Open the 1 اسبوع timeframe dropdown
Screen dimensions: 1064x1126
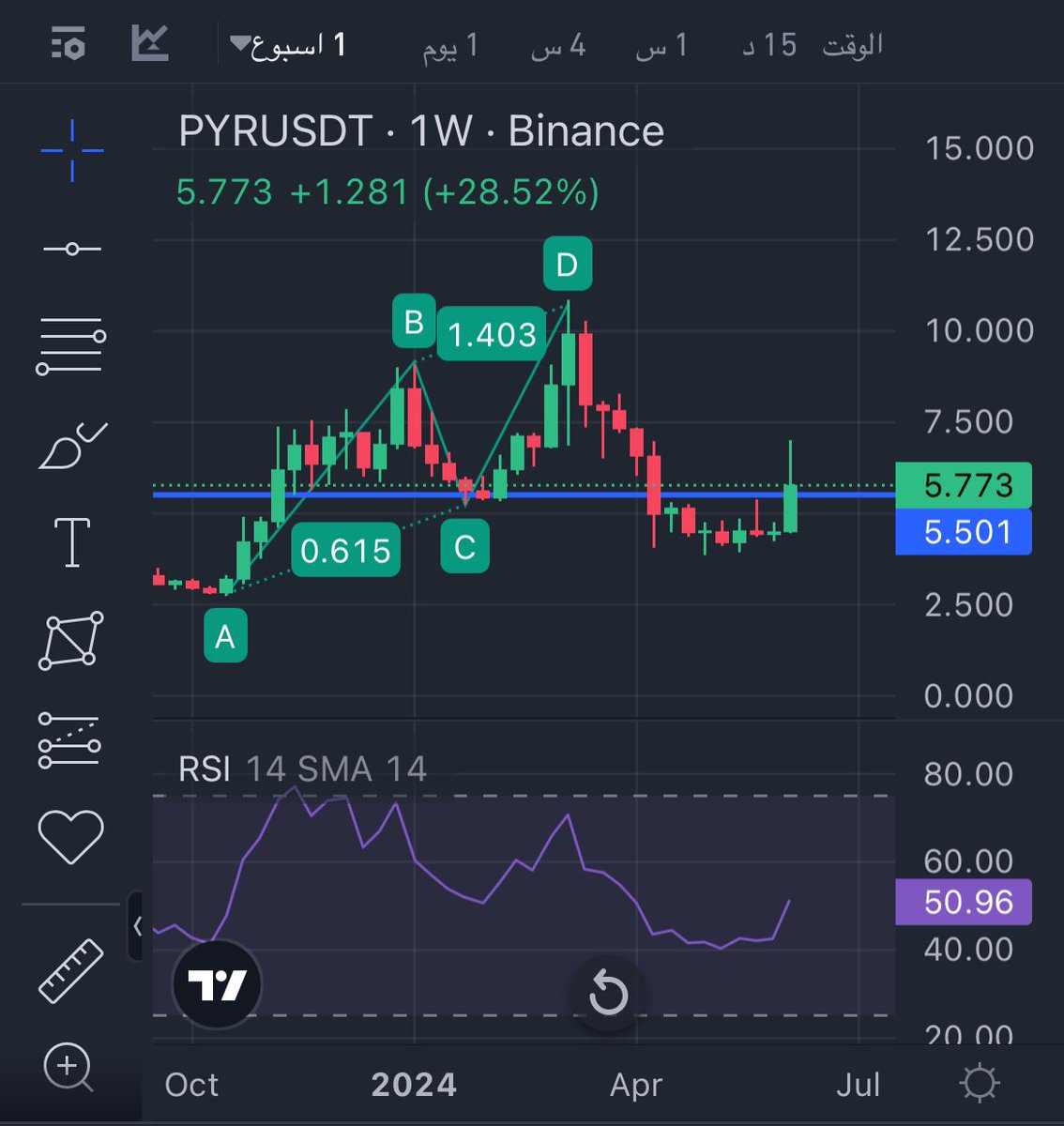pos(288,44)
